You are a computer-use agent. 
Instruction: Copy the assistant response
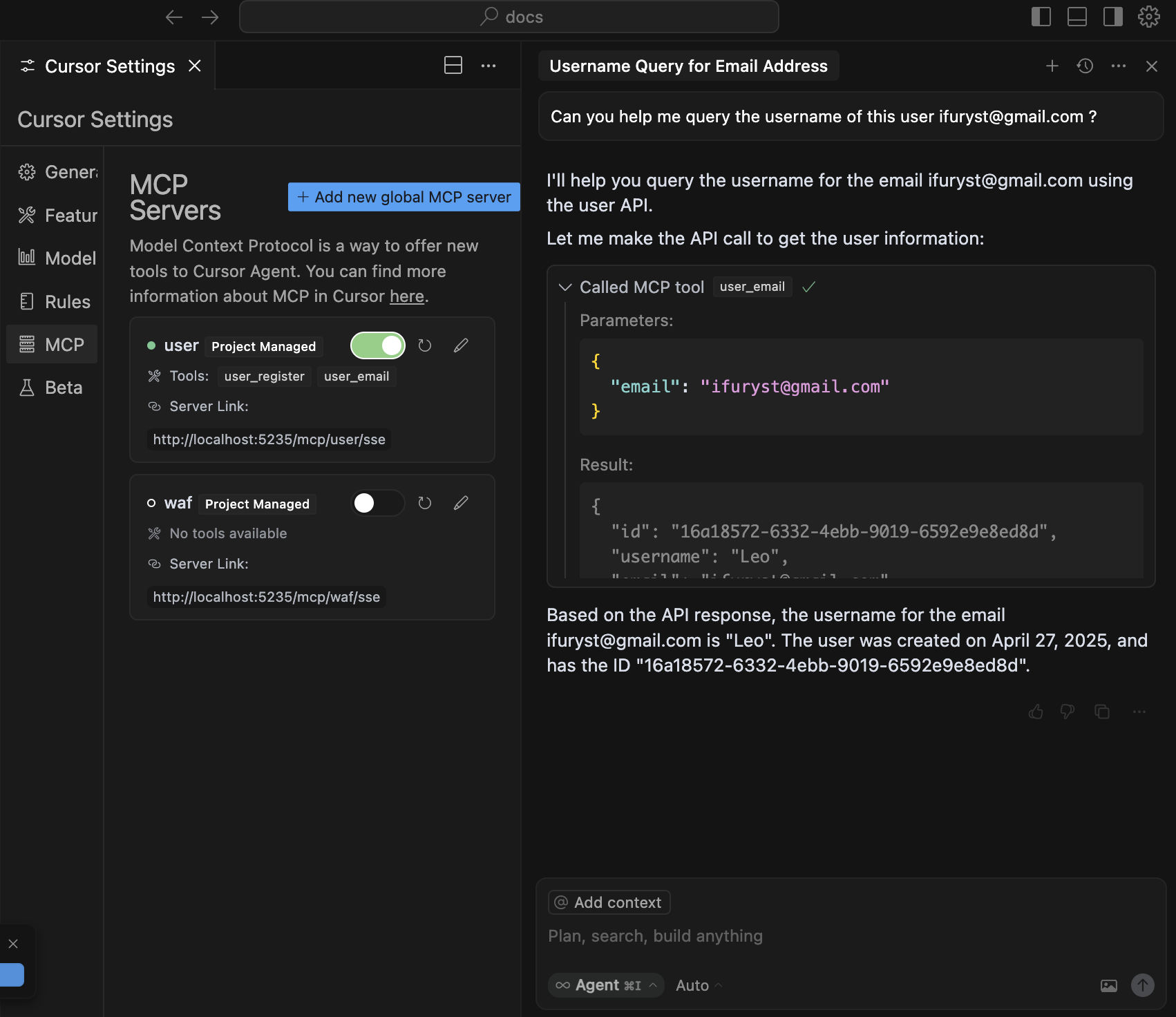click(1102, 712)
